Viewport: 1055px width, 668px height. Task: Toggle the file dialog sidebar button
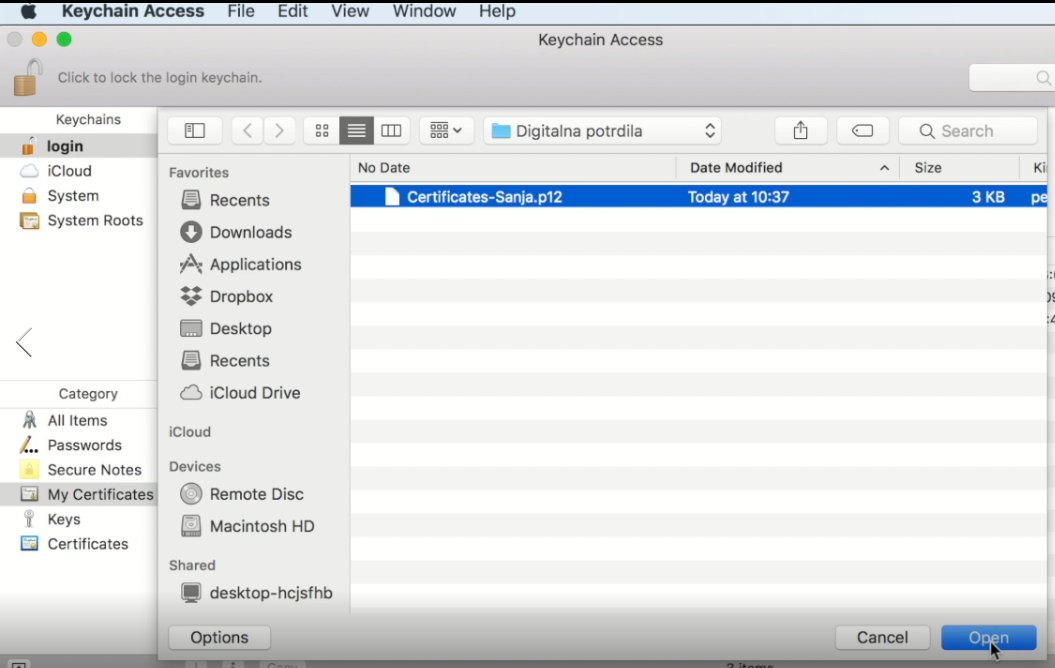click(194, 131)
